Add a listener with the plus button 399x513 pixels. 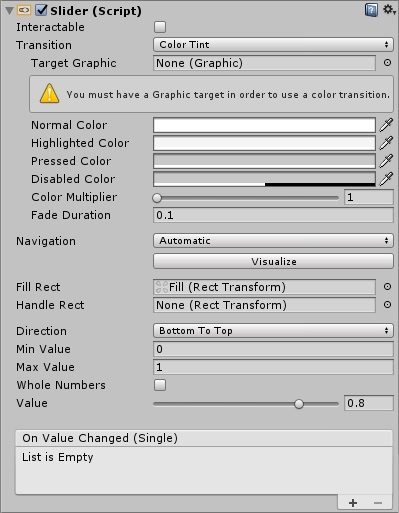(x=353, y=503)
